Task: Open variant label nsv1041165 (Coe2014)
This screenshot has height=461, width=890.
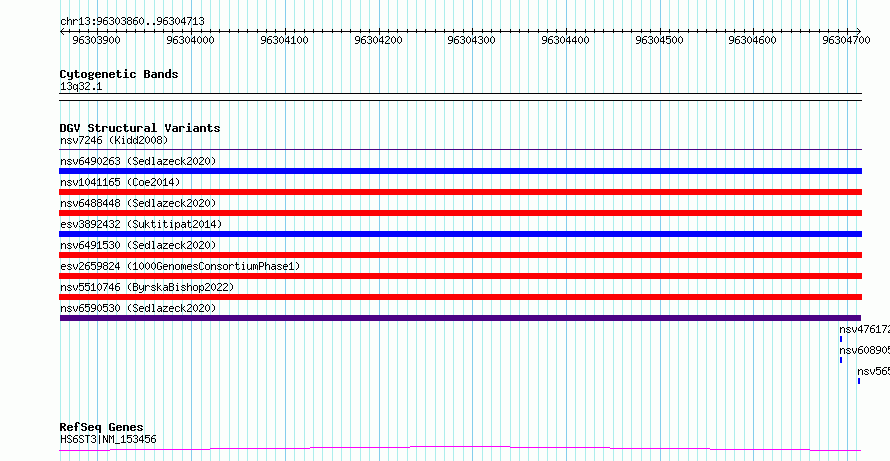Action: click(120, 182)
